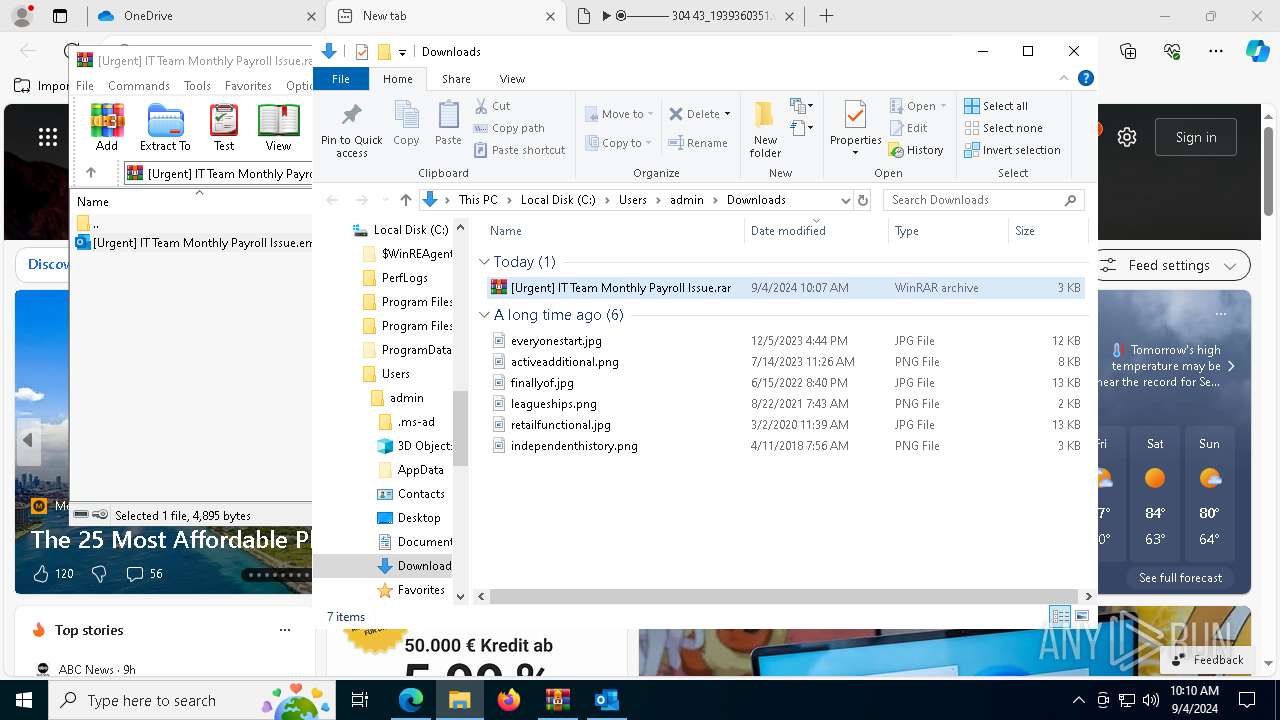Switch to the Share ribbon tab
The height and width of the screenshot is (720, 1280).
point(456,79)
